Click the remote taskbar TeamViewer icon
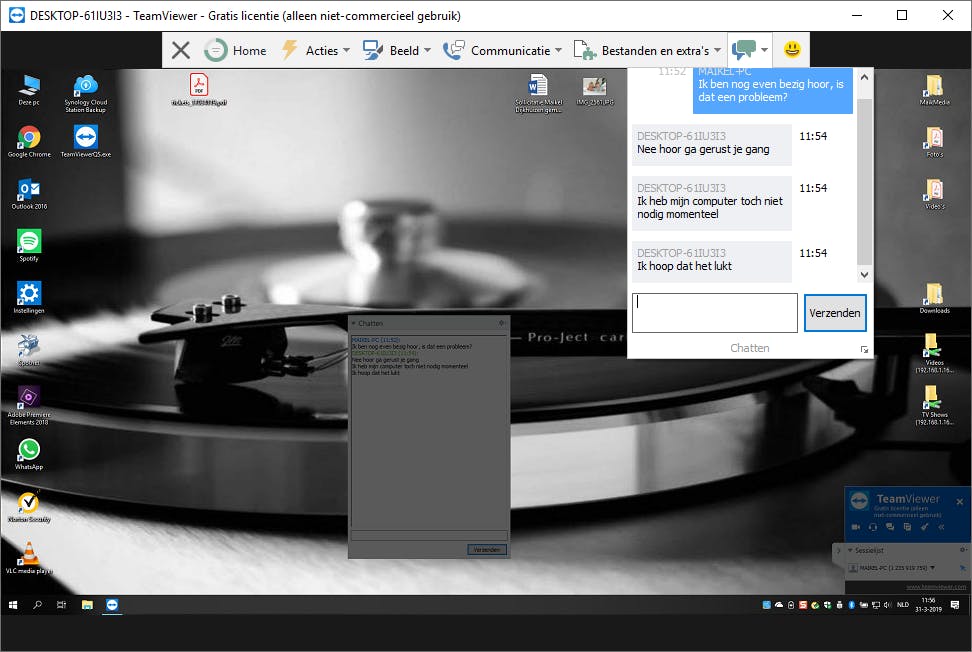The height and width of the screenshot is (652, 972). [x=112, y=605]
